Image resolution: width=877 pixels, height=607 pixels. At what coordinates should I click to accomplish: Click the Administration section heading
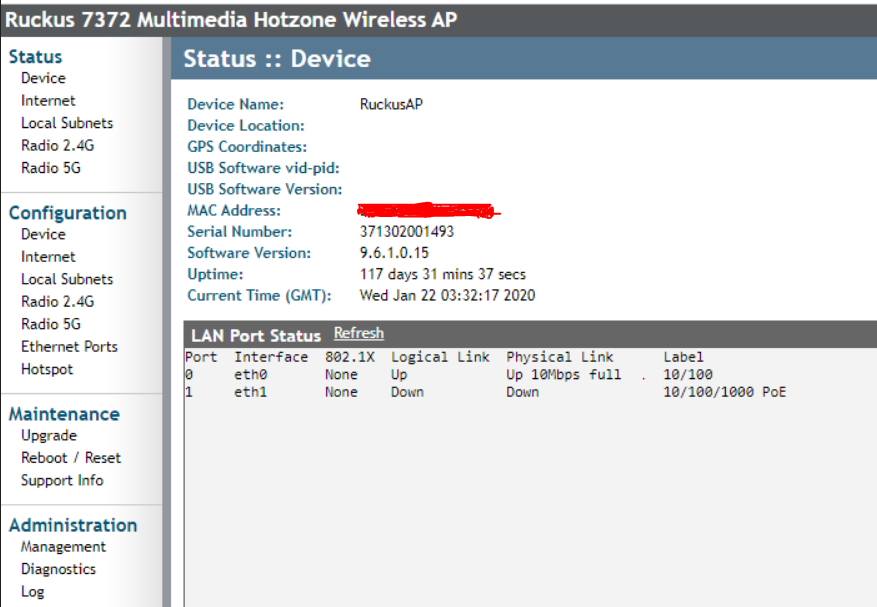73,525
